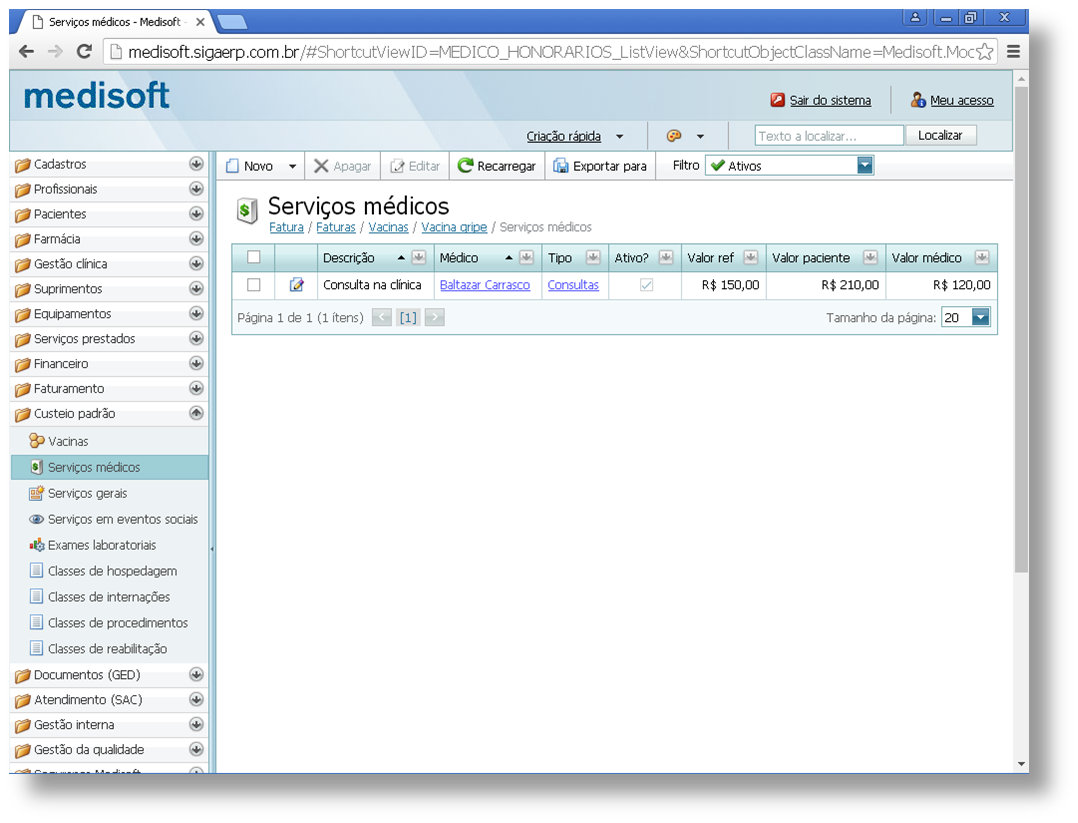The width and height of the screenshot is (1078, 823).
Task: Open the Faturamento menu group
Action: click(x=109, y=388)
